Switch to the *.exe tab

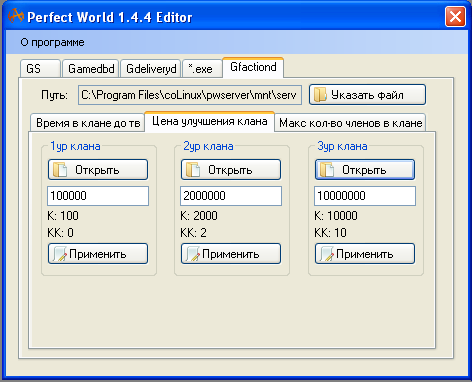tap(202, 69)
